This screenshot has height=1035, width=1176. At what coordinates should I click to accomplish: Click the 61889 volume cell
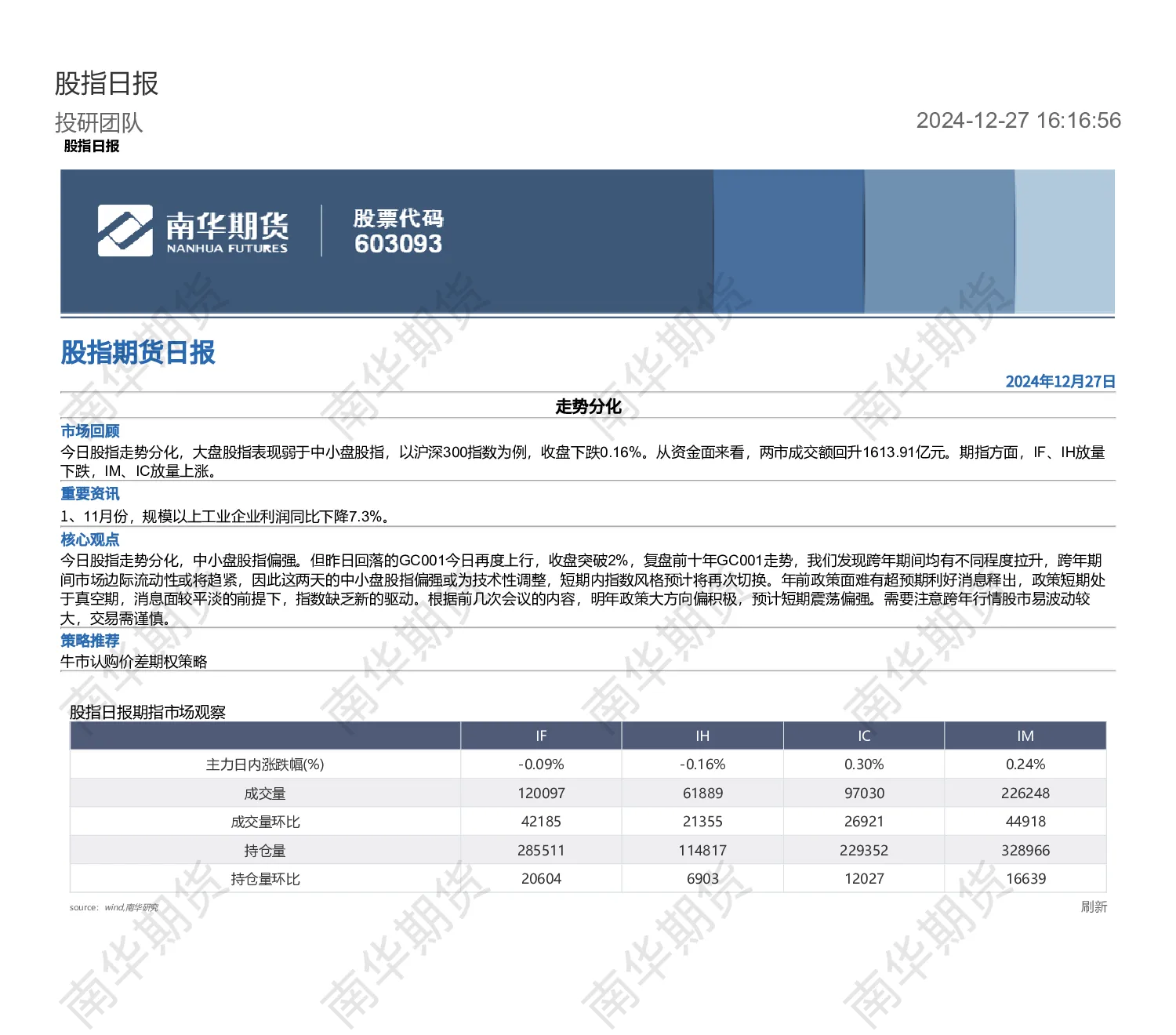coord(702,793)
